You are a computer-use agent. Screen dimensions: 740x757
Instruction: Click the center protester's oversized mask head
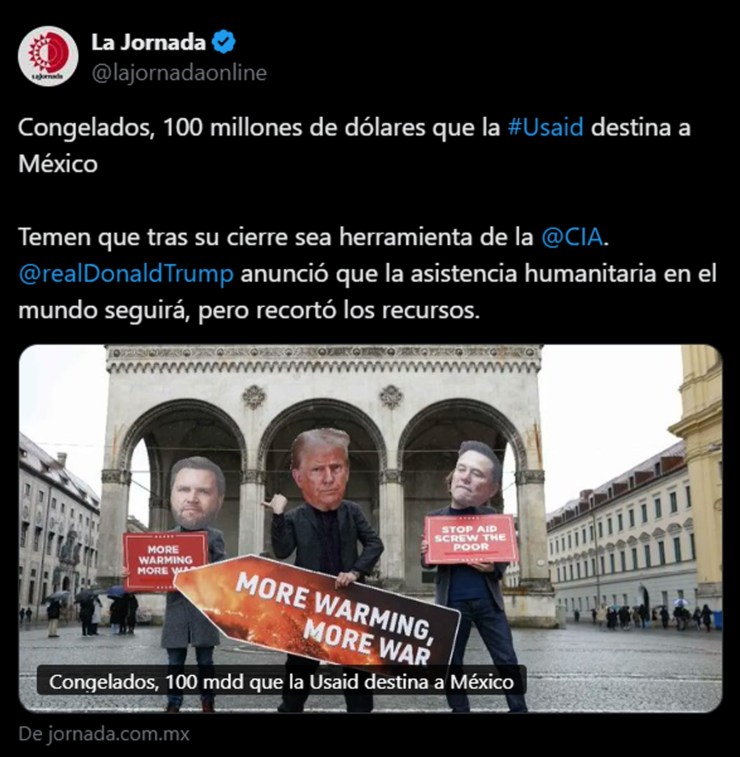[322, 469]
